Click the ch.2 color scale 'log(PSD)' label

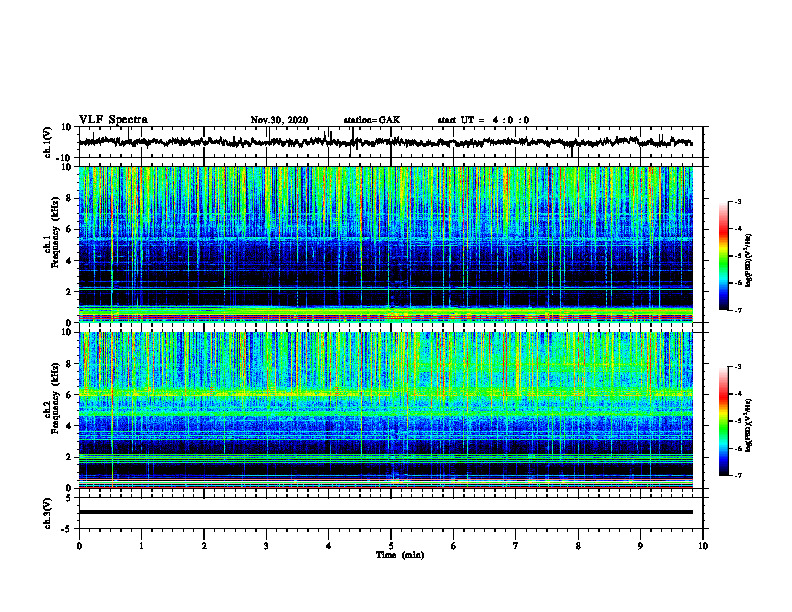point(748,425)
